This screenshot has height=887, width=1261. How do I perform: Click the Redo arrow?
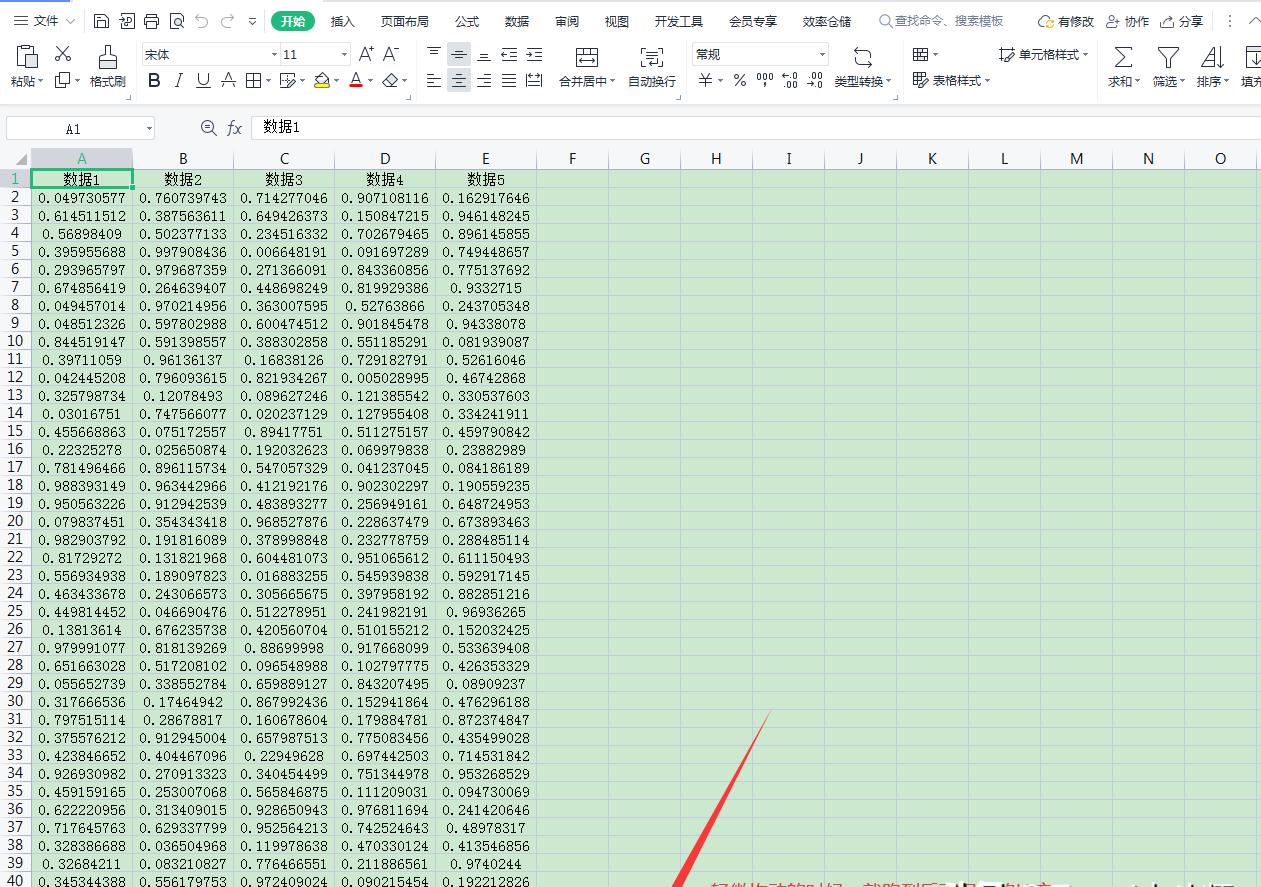227,21
